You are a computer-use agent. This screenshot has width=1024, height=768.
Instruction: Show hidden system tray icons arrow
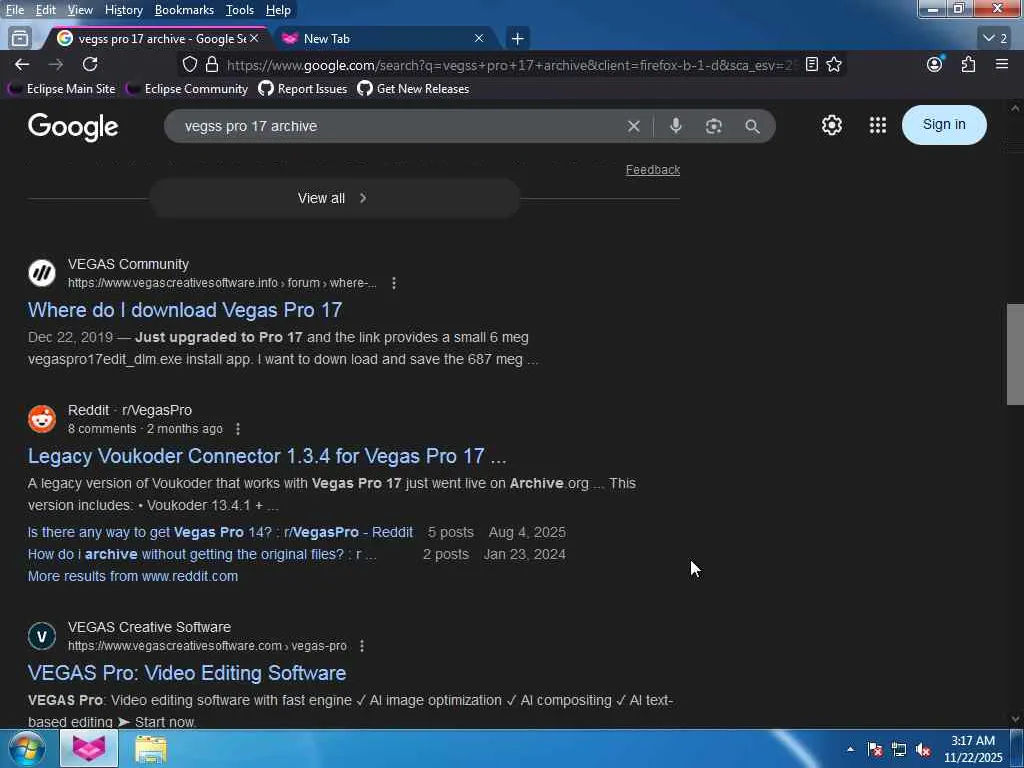click(850, 749)
